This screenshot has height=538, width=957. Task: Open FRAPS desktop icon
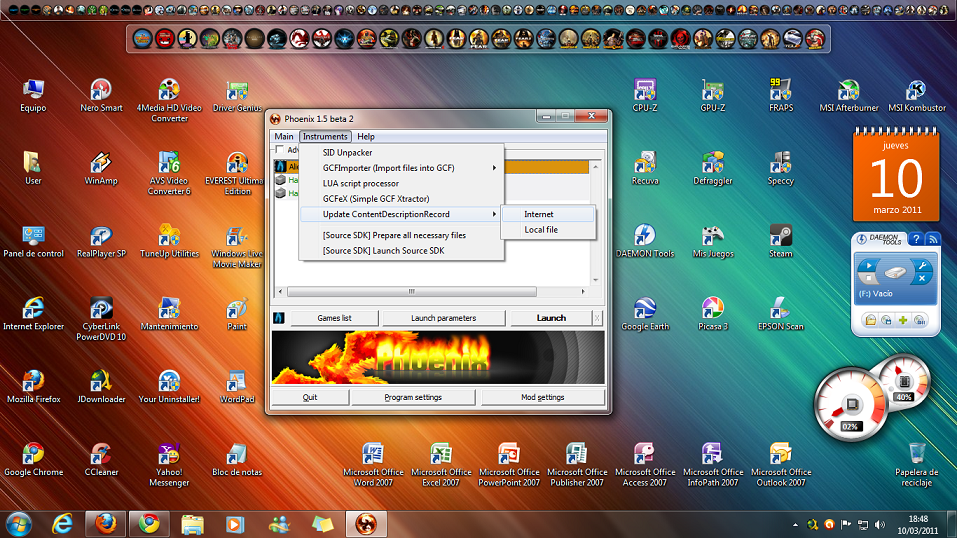(x=781, y=96)
